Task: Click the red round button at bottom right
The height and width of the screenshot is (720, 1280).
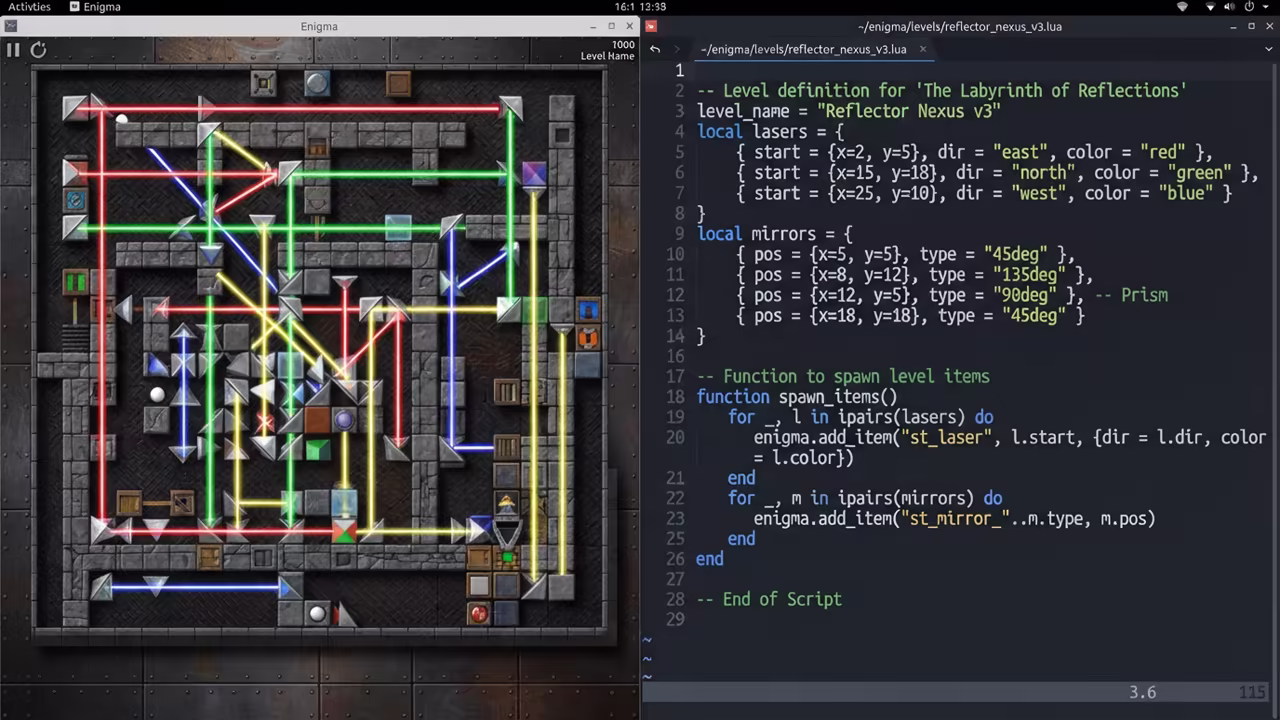Action: click(x=479, y=613)
